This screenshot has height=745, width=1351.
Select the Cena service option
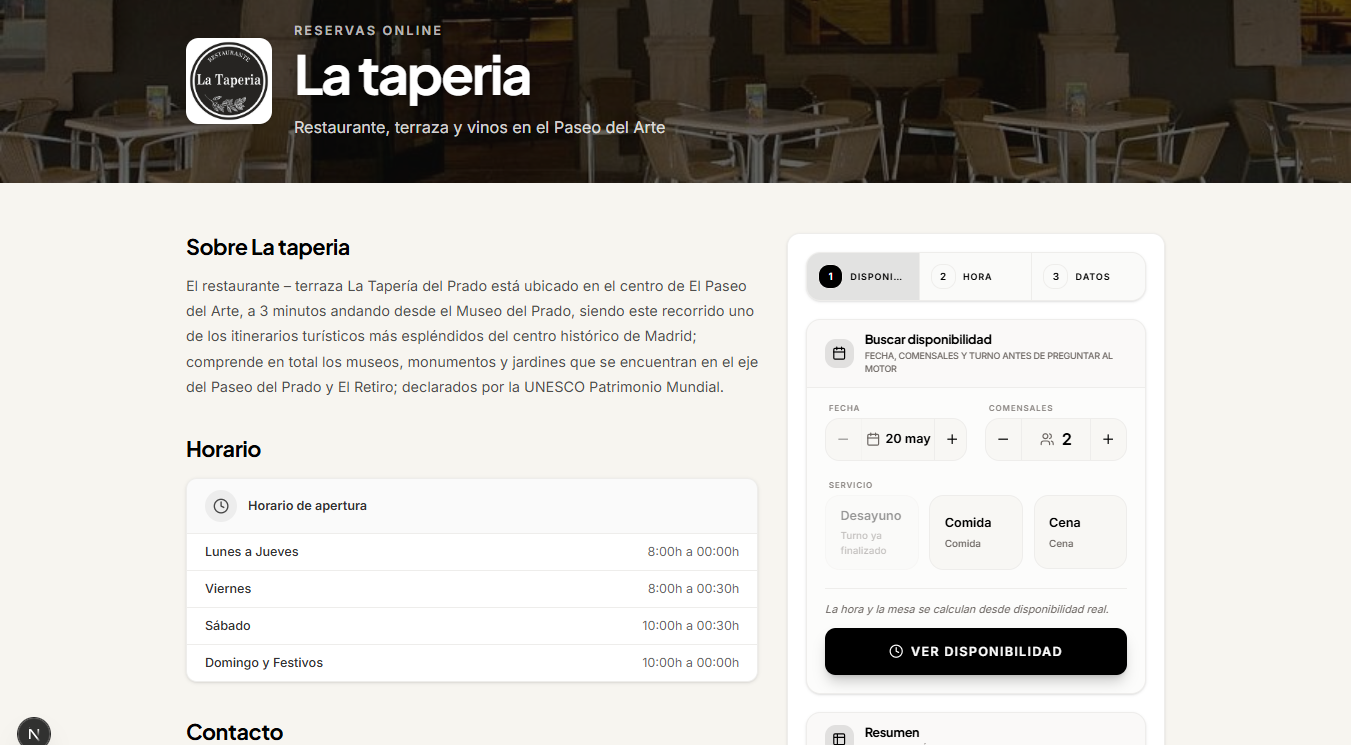point(1080,532)
